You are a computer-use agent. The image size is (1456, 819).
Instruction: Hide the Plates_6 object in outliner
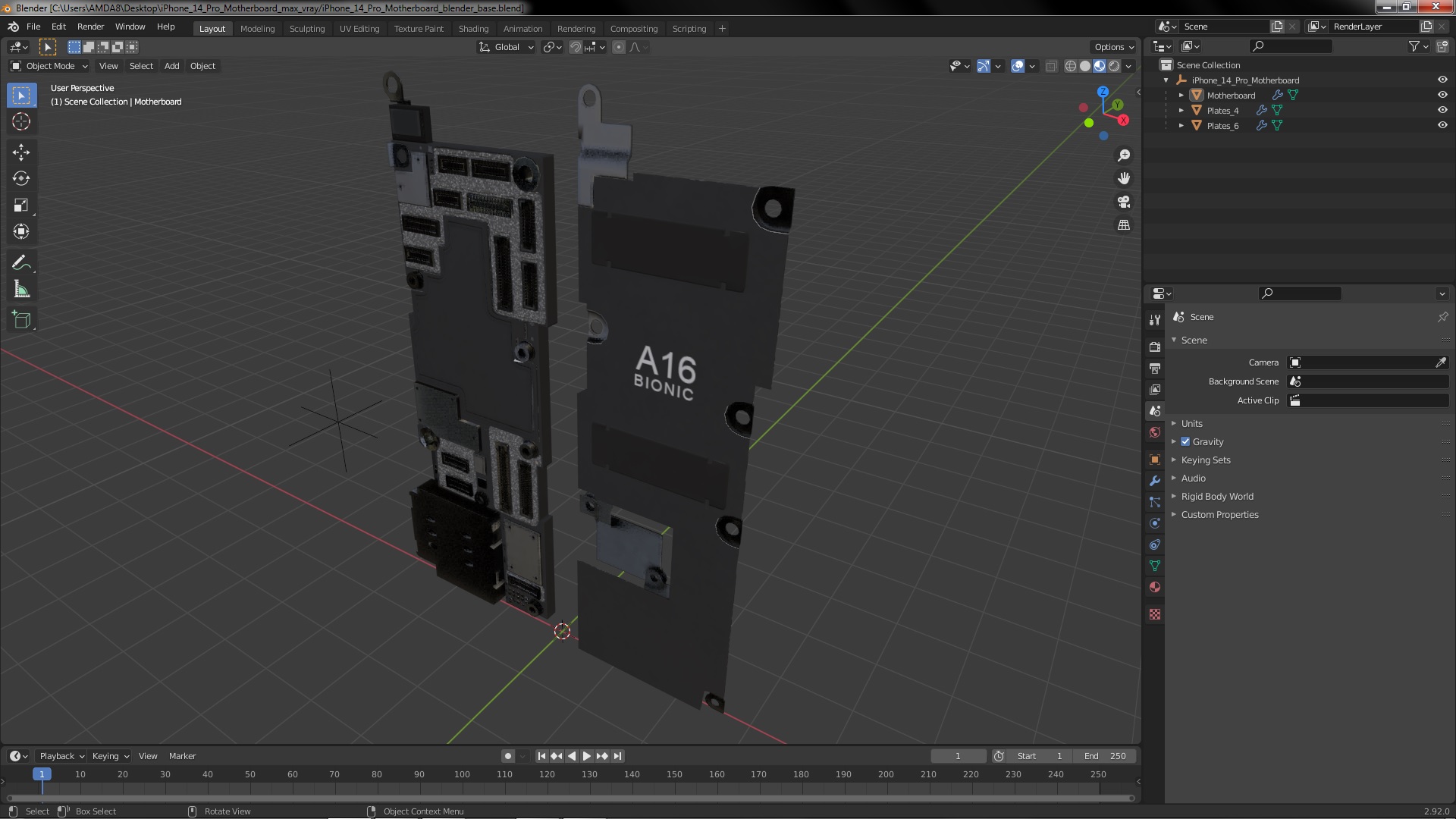[x=1442, y=125]
